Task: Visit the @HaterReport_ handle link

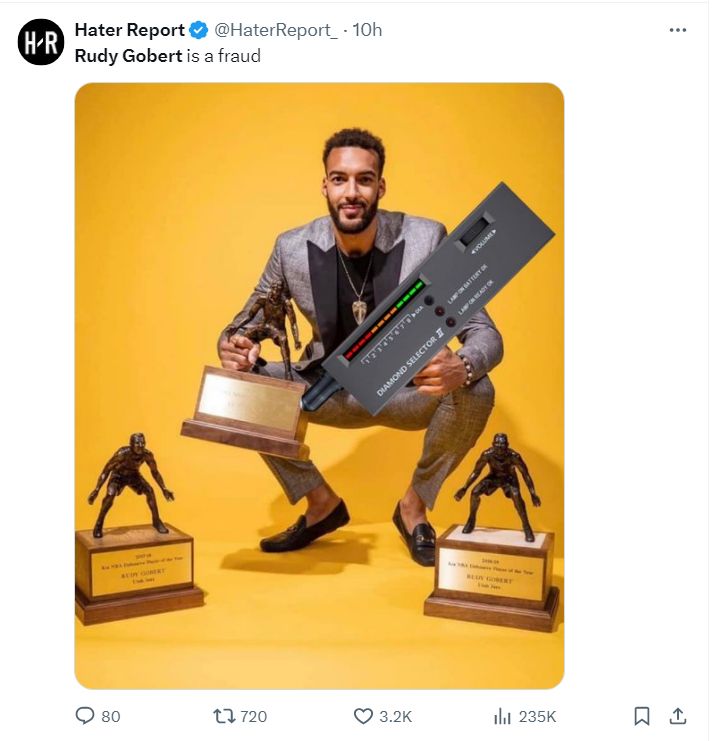Action: [x=276, y=30]
